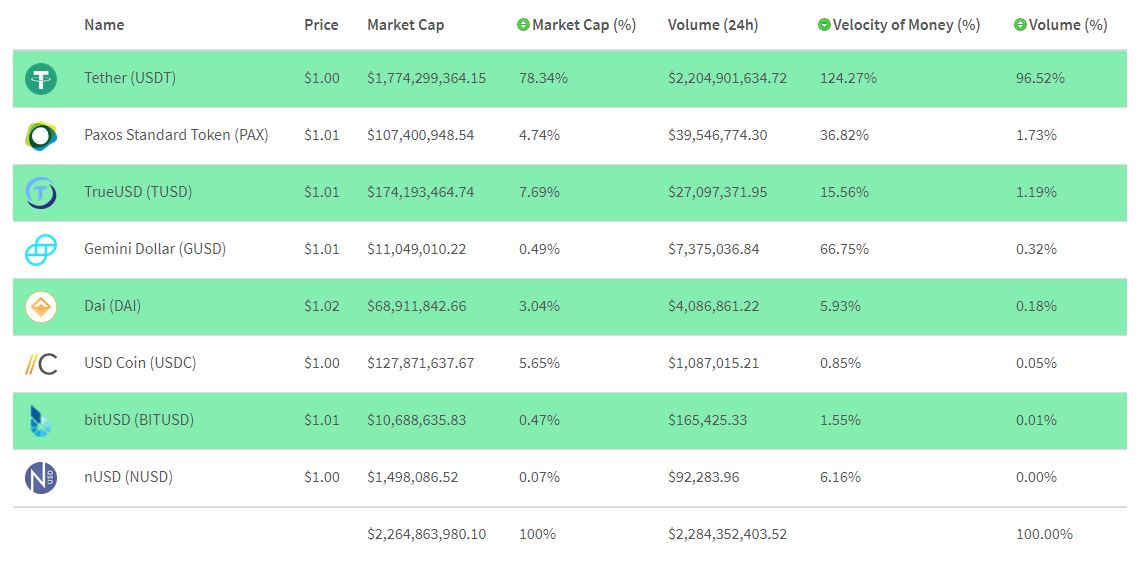The width and height of the screenshot is (1147, 562).
Task: Click the bitUSD coin logo
Action: click(x=41, y=421)
